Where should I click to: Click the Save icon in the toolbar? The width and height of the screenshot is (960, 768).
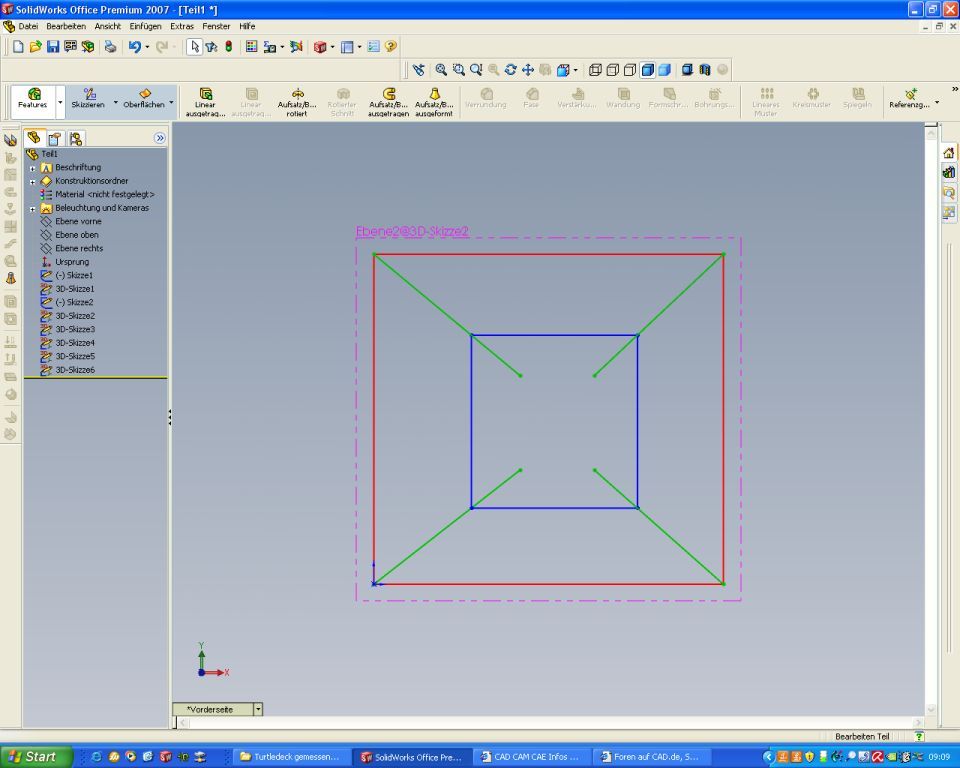pos(53,47)
